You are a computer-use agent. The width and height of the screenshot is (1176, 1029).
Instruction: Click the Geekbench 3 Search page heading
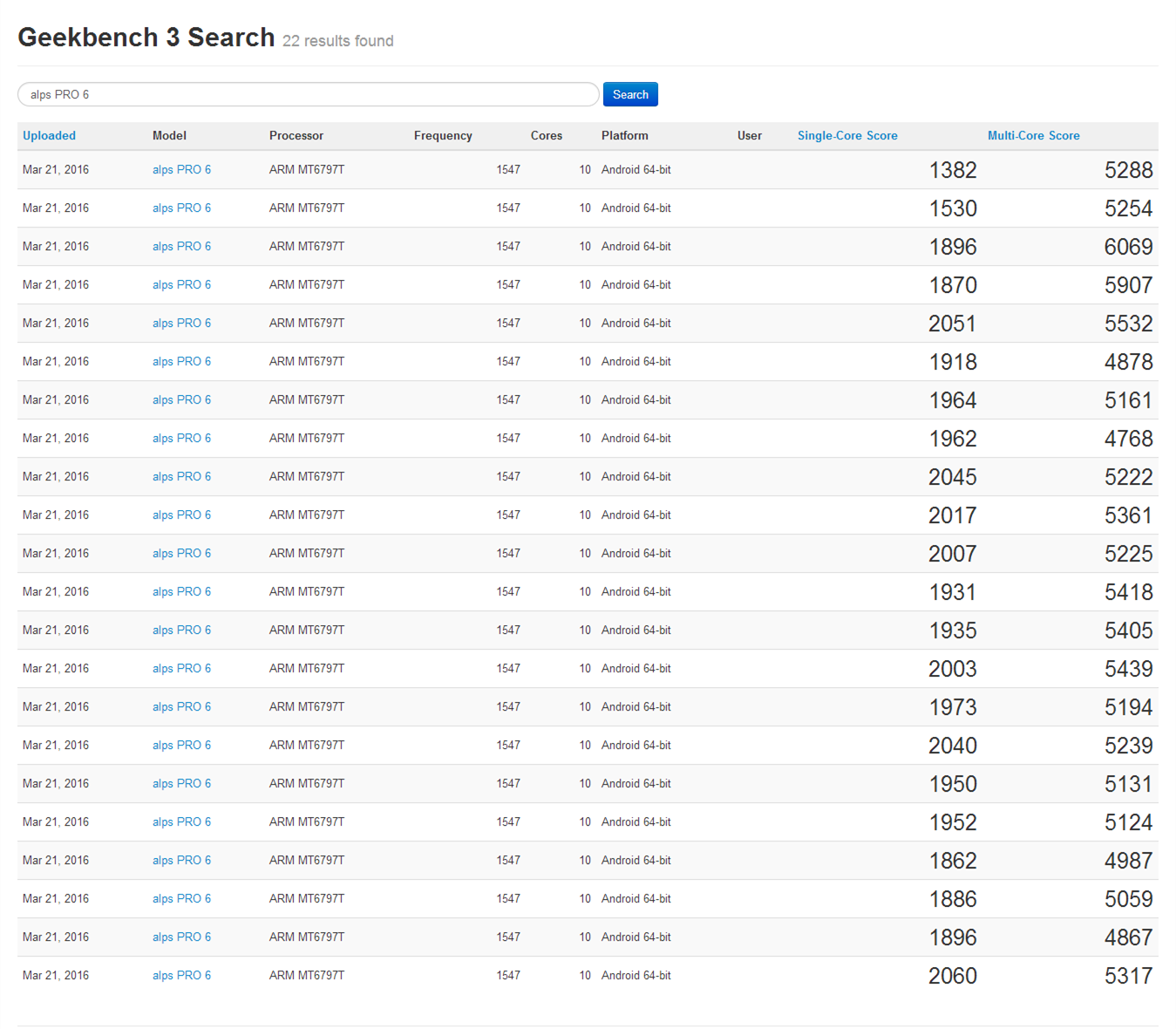[146, 37]
